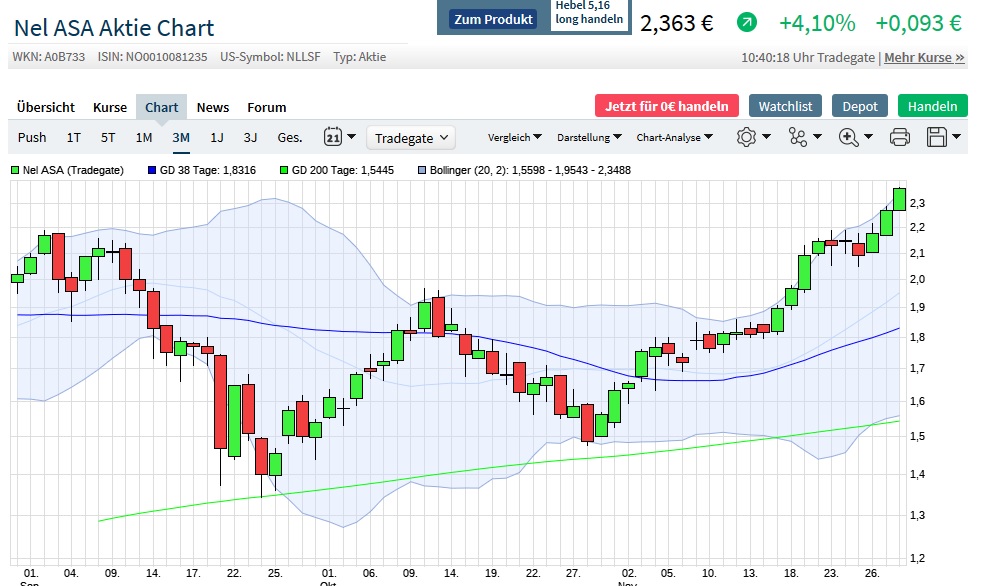The height and width of the screenshot is (586, 983).
Task: Click the Bollinger legend swatch
Action: click(x=422, y=170)
